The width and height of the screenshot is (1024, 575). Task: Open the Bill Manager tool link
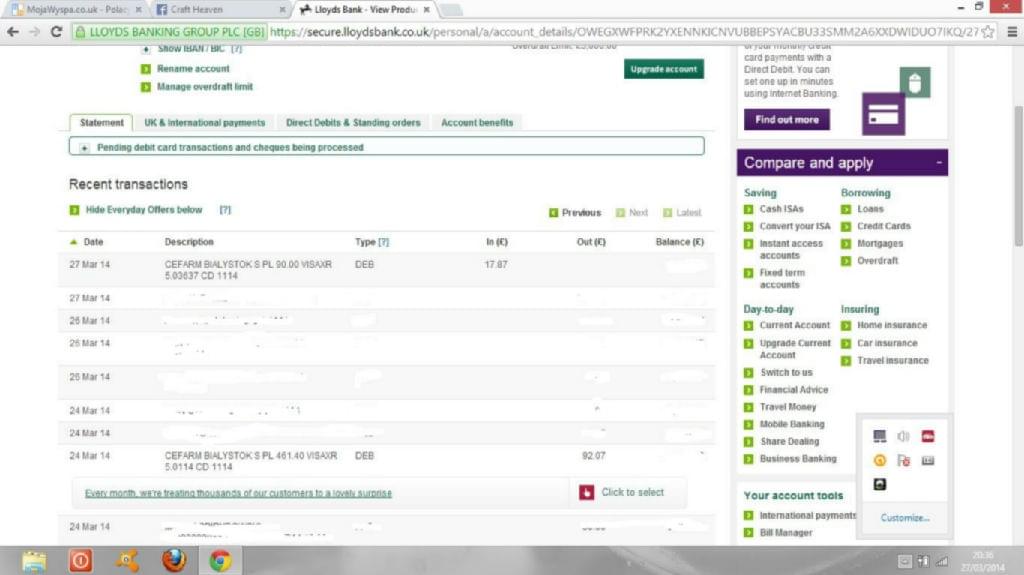pyautogui.click(x=786, y=533)
